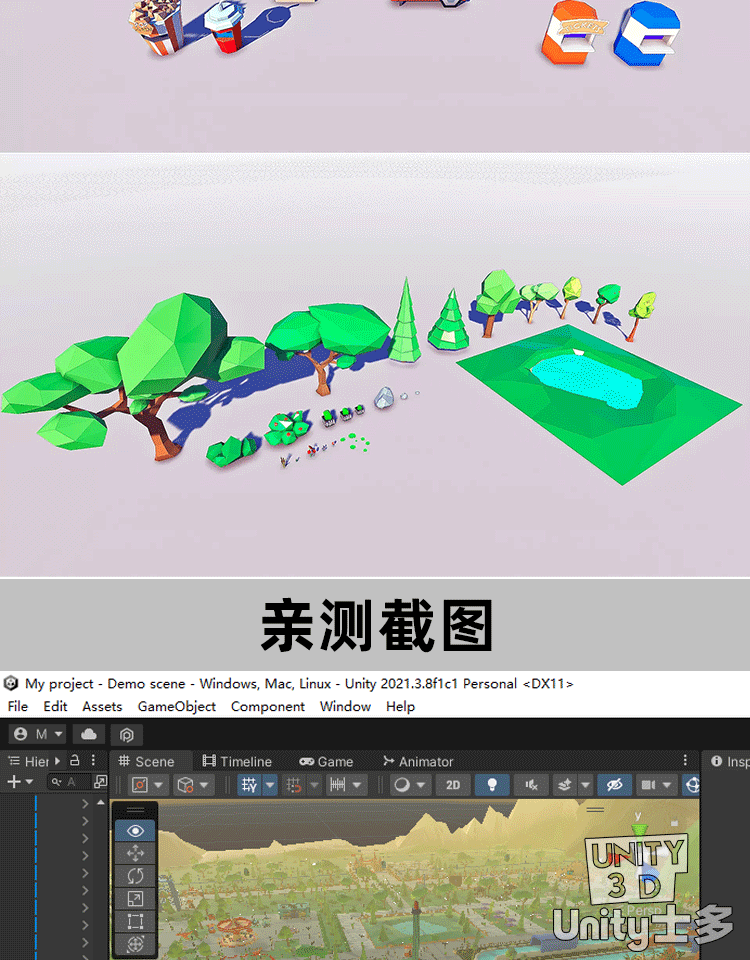Select the View (eye) tool
The width and height of the screenshot is (750, 960).
click(x=136, y=830)
